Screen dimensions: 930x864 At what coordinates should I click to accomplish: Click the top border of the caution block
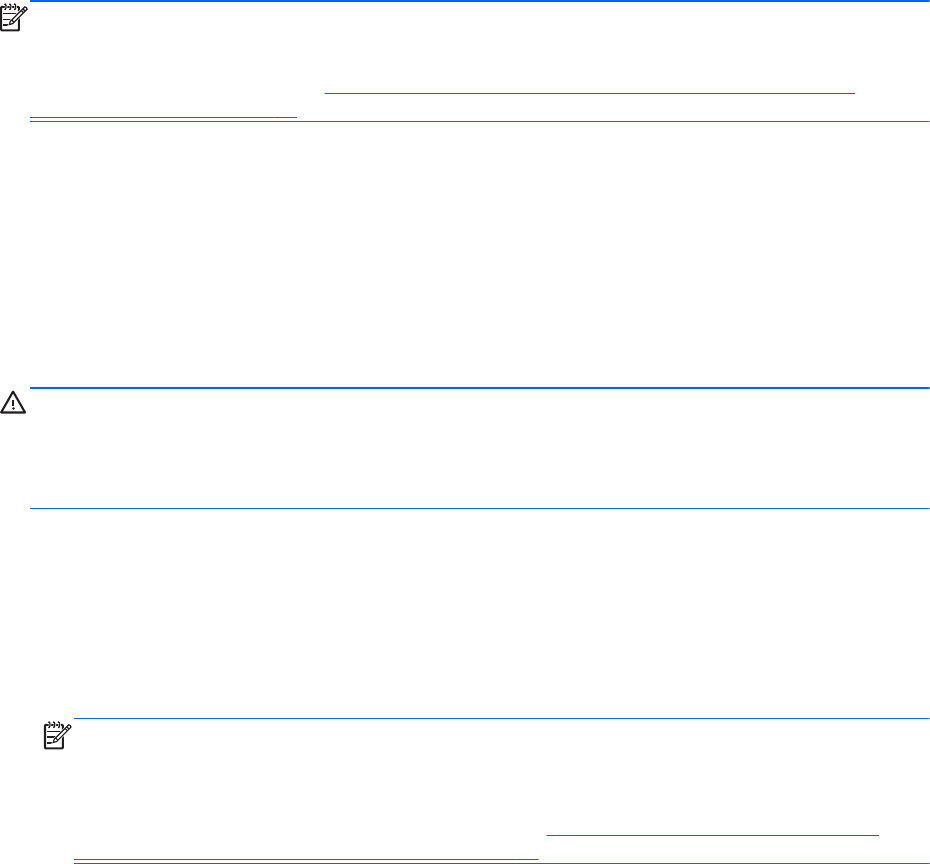point(480,388)
